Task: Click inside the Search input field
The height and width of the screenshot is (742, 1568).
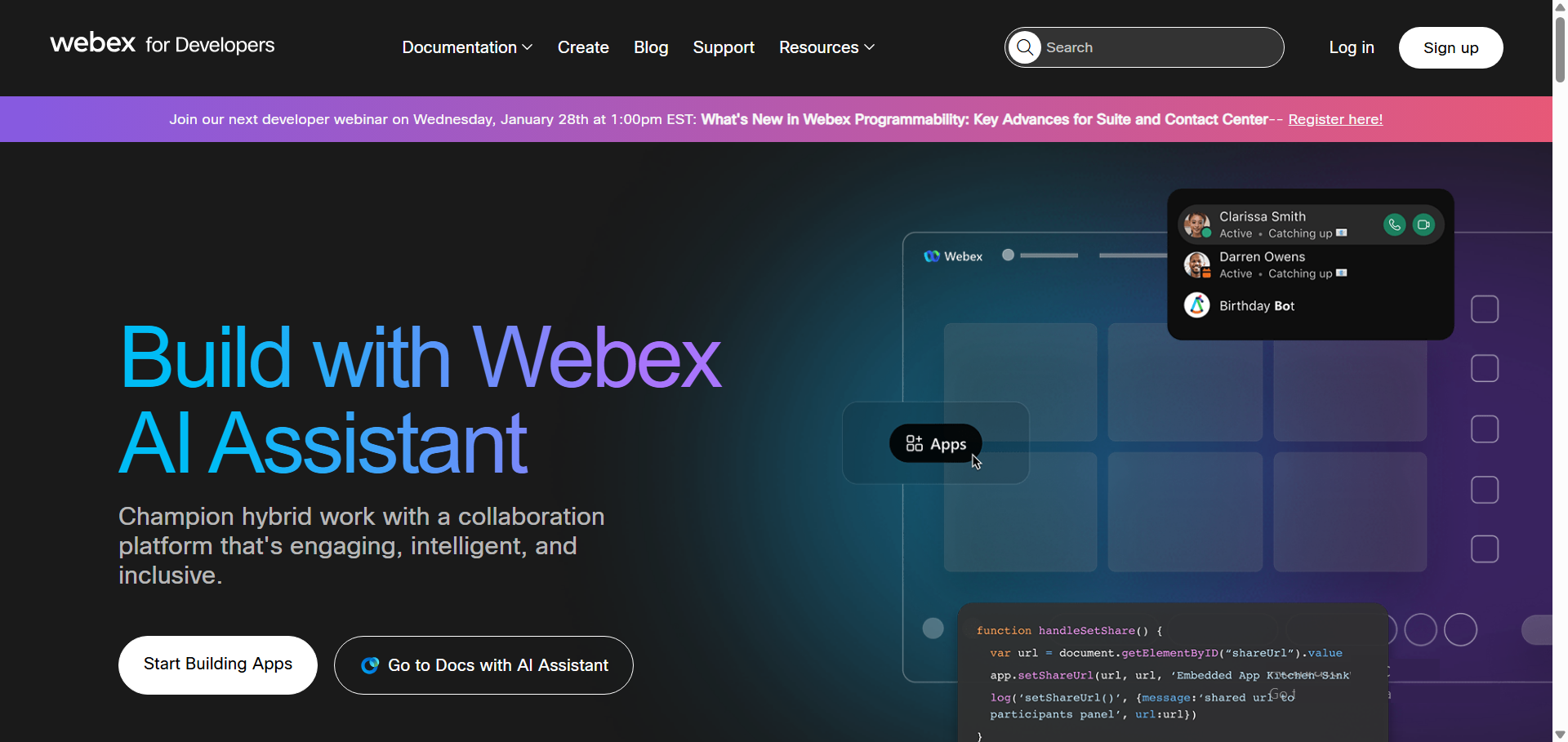Action: pyautogui.click(x=1160, y=47)
